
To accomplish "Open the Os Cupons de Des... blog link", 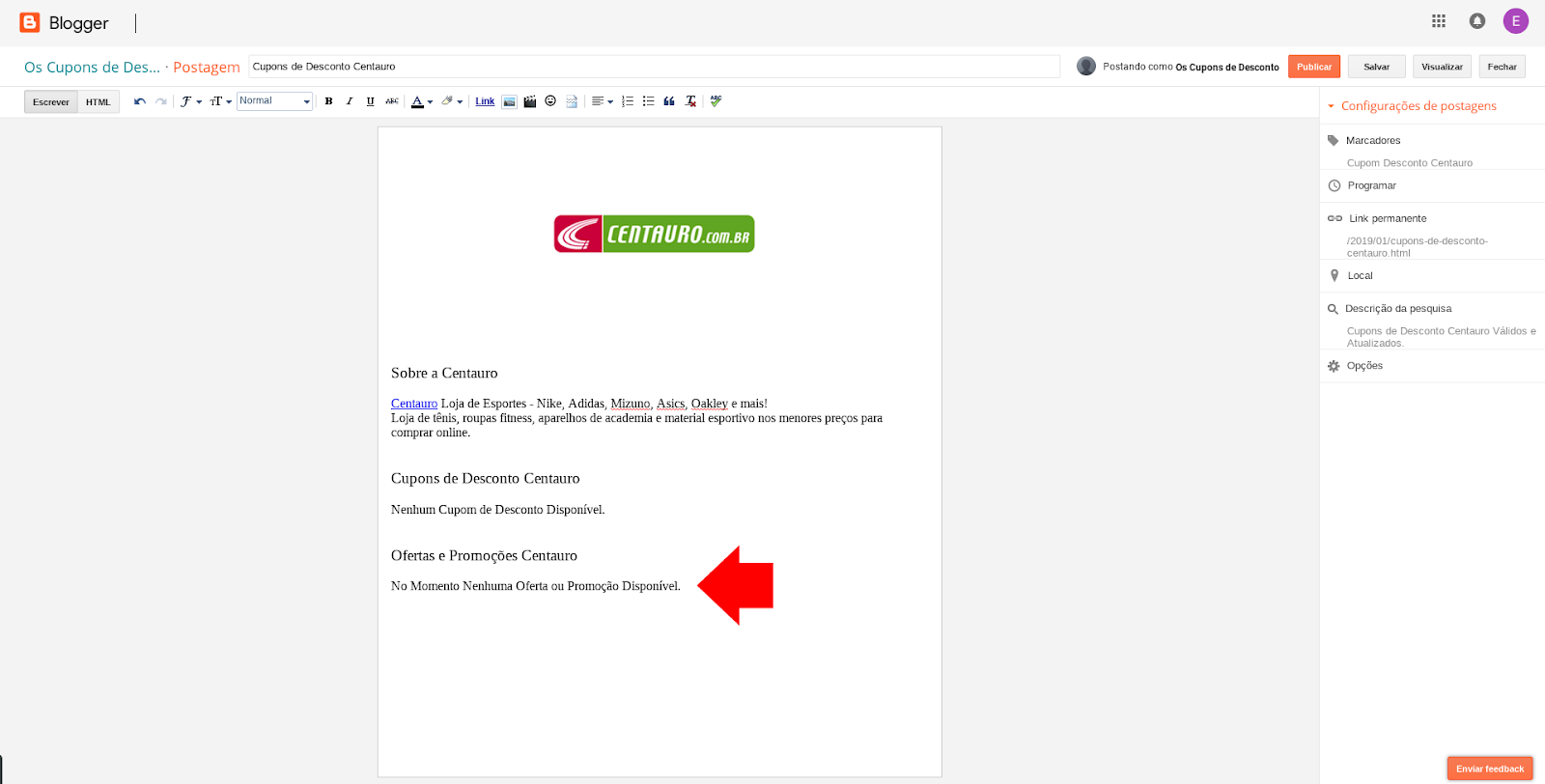I will [92, 67].
